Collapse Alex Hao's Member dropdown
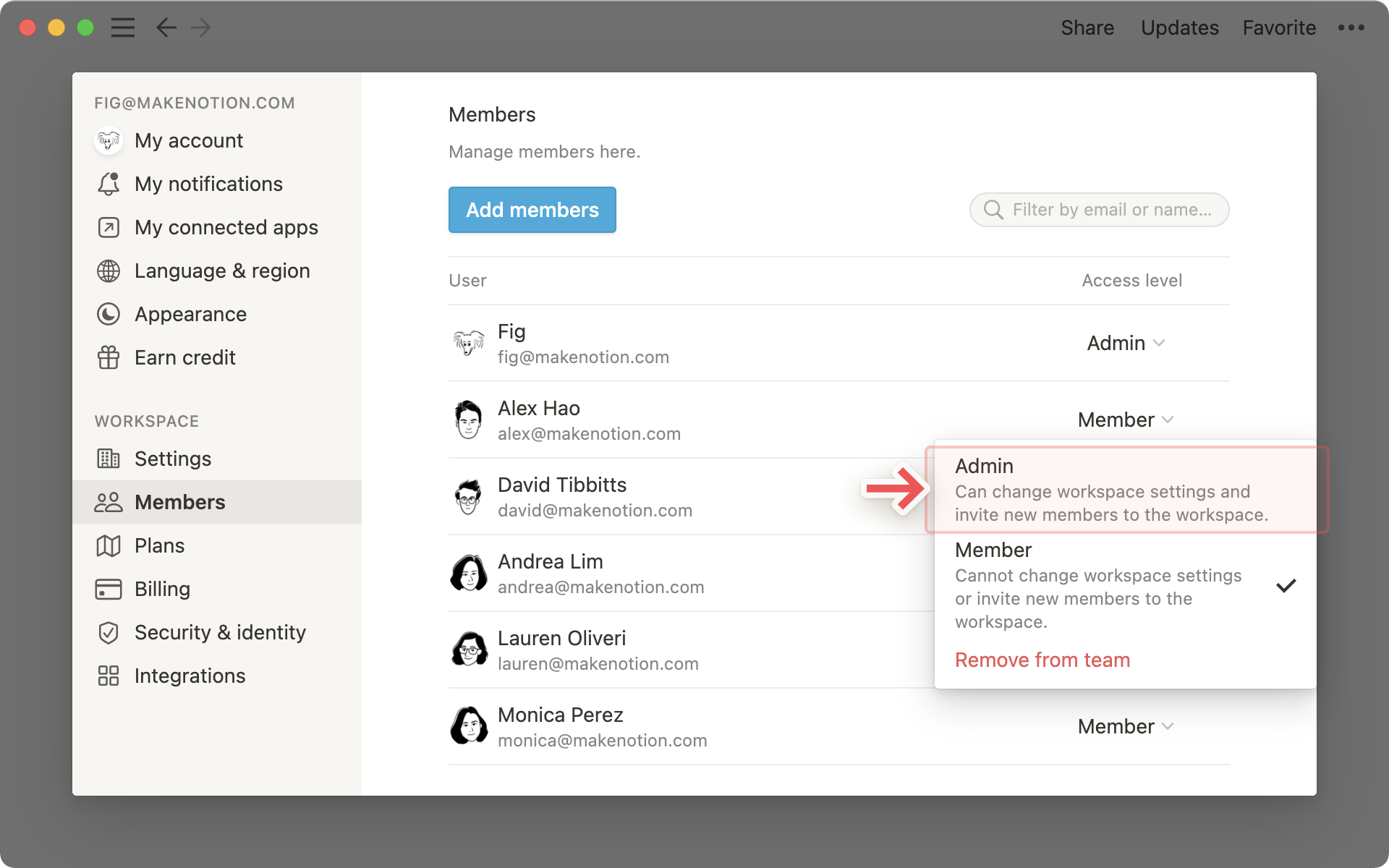Viewport: 1389px width, 868px height. tap(1126, 420)
